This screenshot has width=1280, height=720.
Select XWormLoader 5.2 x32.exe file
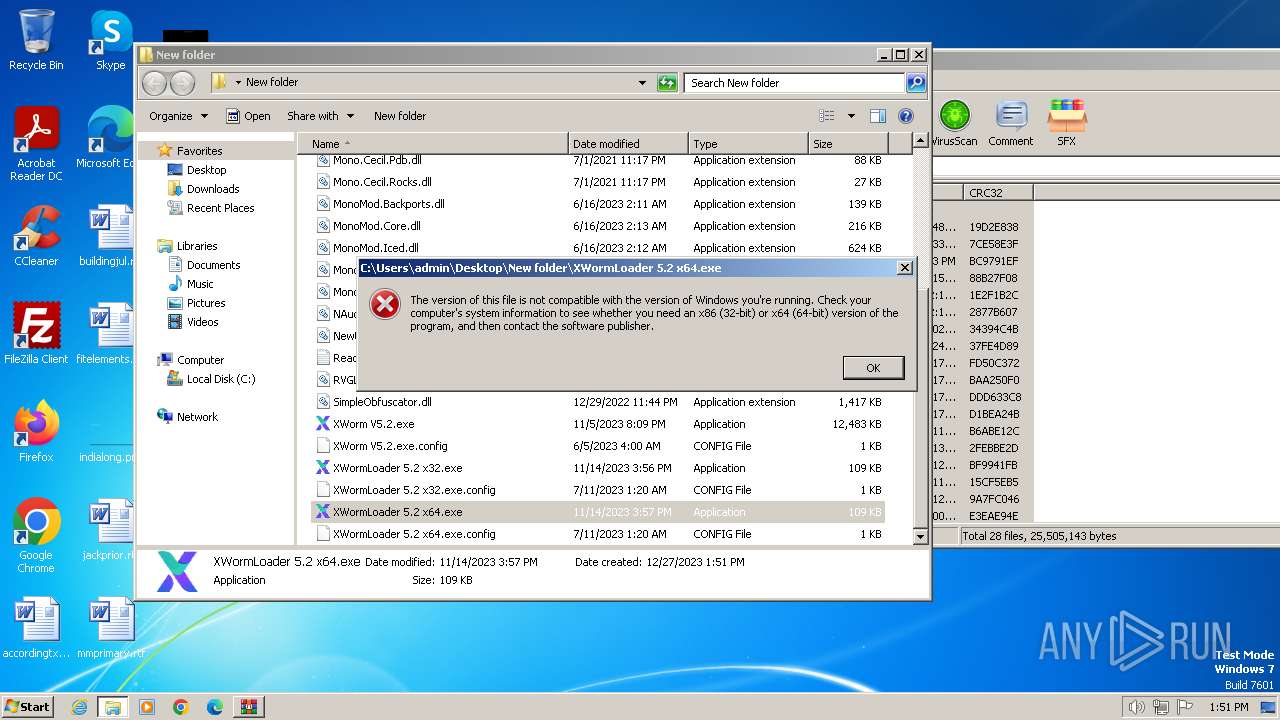[x=598, y=468]
